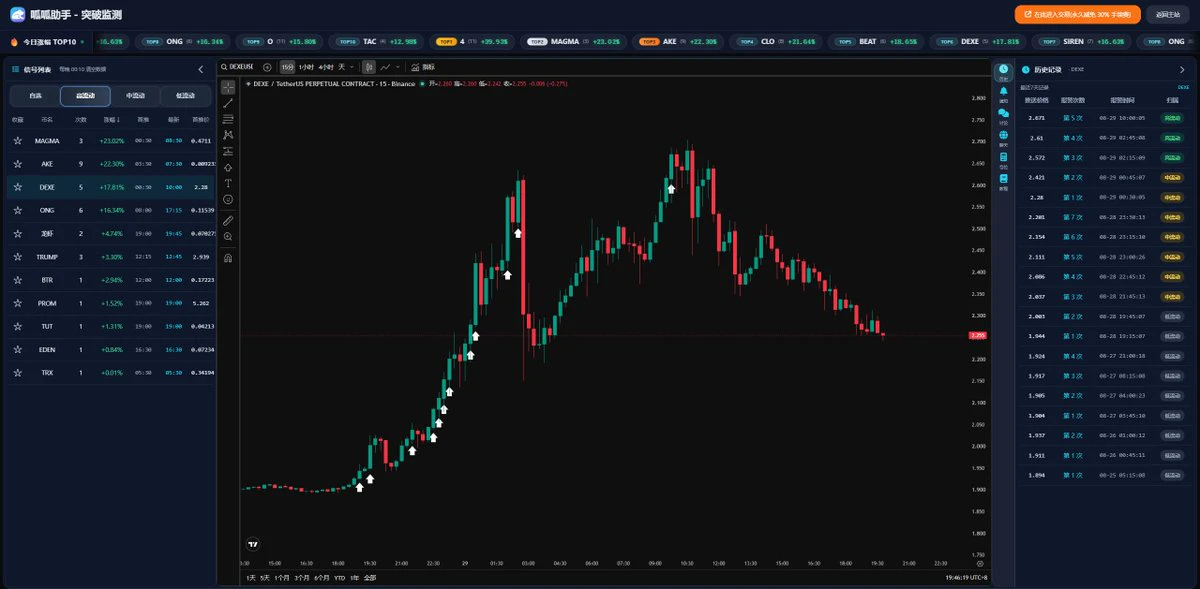Image resolution: width=1200 pixels, height=589 pixels.
Task: Set chart range to YTD
Action: coord(340,577)
